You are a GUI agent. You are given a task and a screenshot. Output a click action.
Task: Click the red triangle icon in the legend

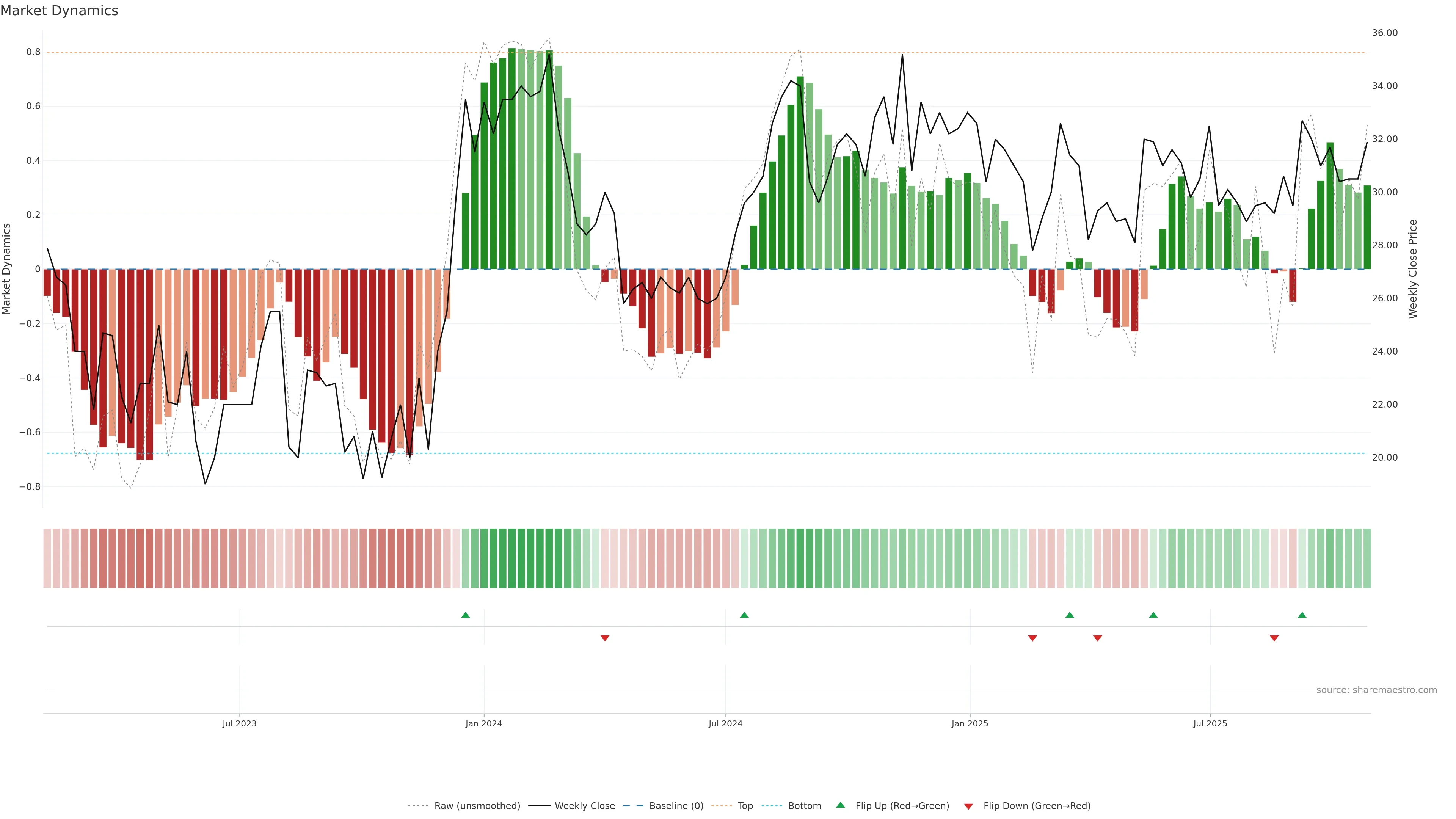point(968,806)
